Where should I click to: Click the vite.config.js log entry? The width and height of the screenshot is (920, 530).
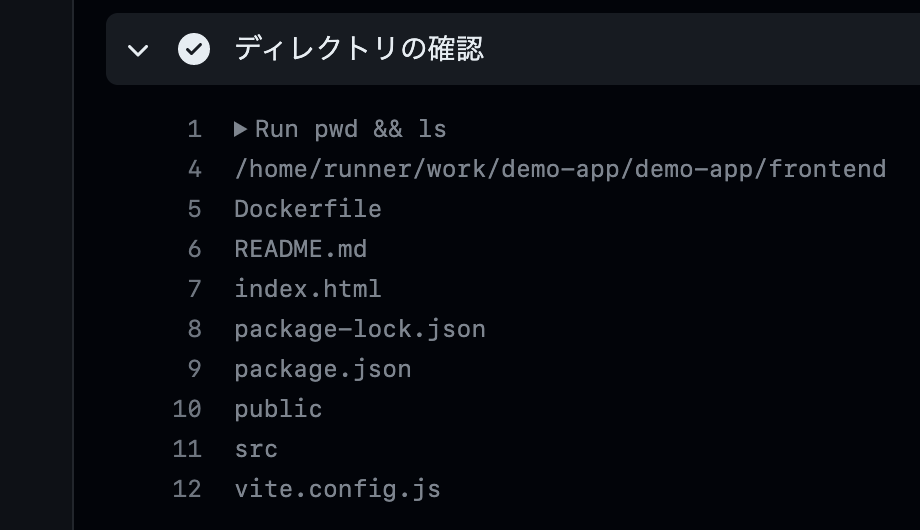tap(338, 489)
